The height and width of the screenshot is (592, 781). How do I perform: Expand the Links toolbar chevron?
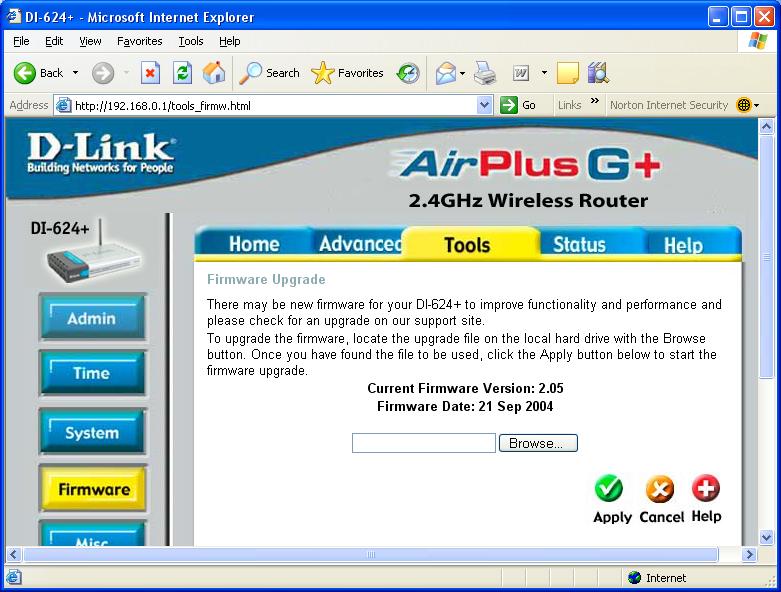point(594,101)
